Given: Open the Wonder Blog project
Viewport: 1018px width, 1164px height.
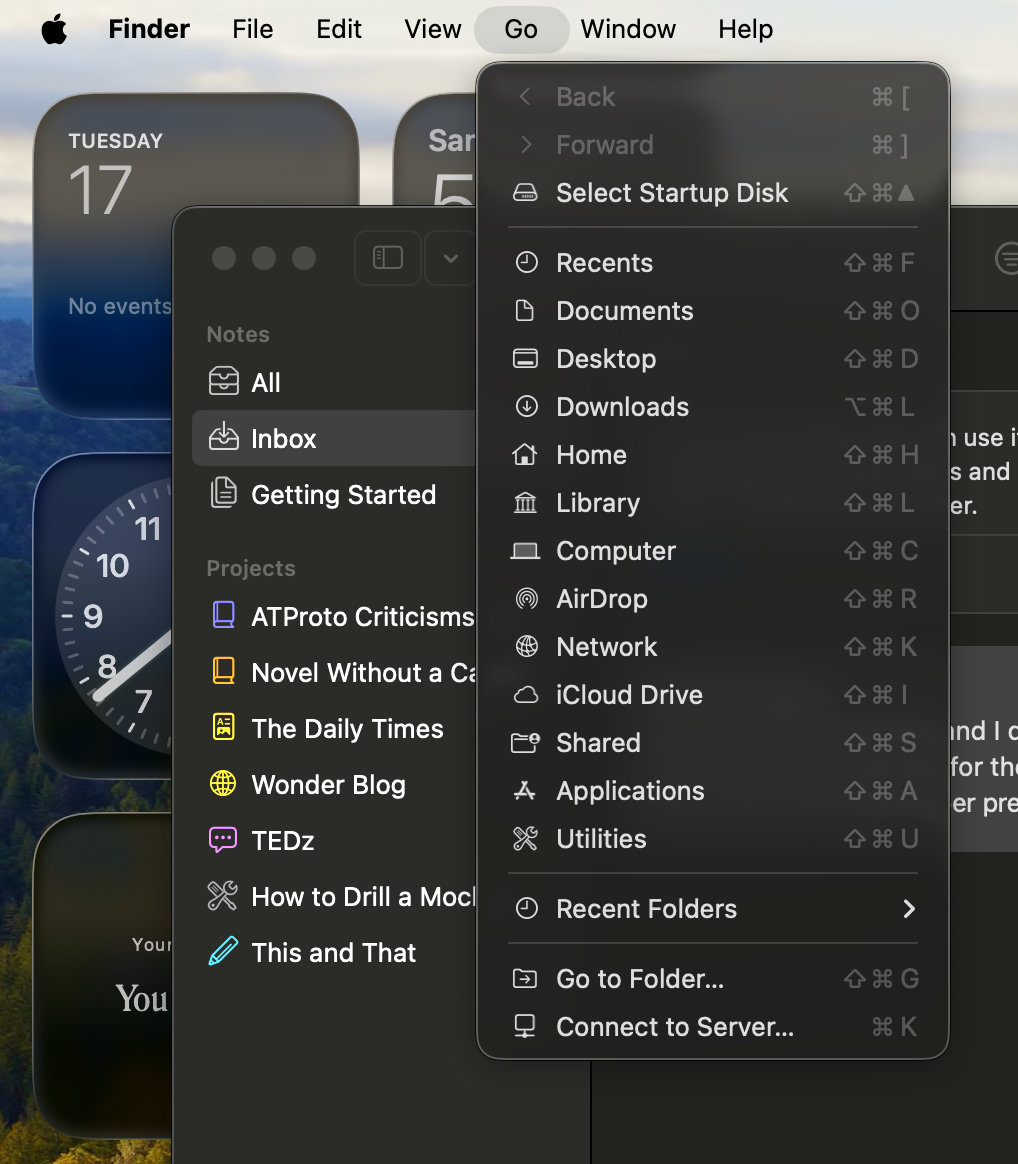Looking at the screenshot, I should (x=334, y=785).
